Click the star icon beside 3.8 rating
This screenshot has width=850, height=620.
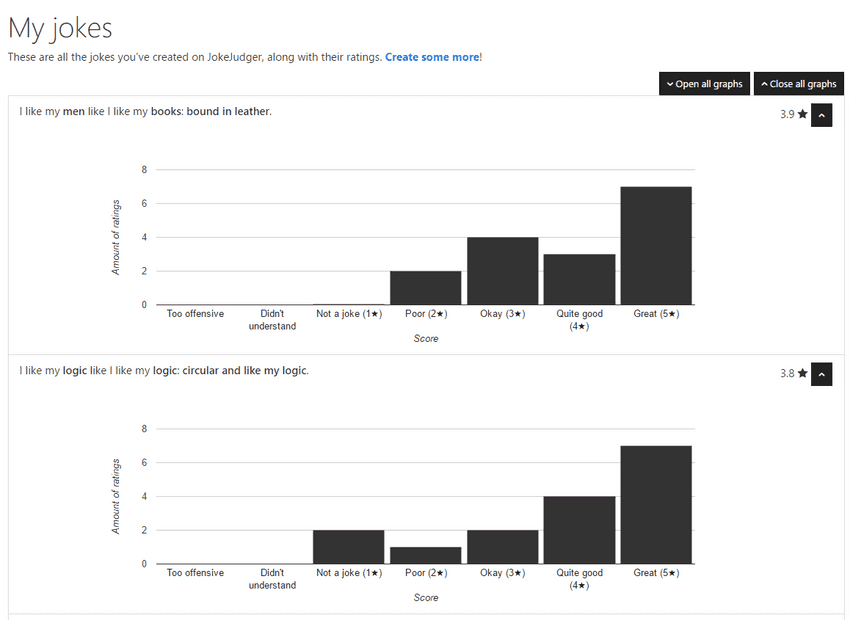click(803, 373)
